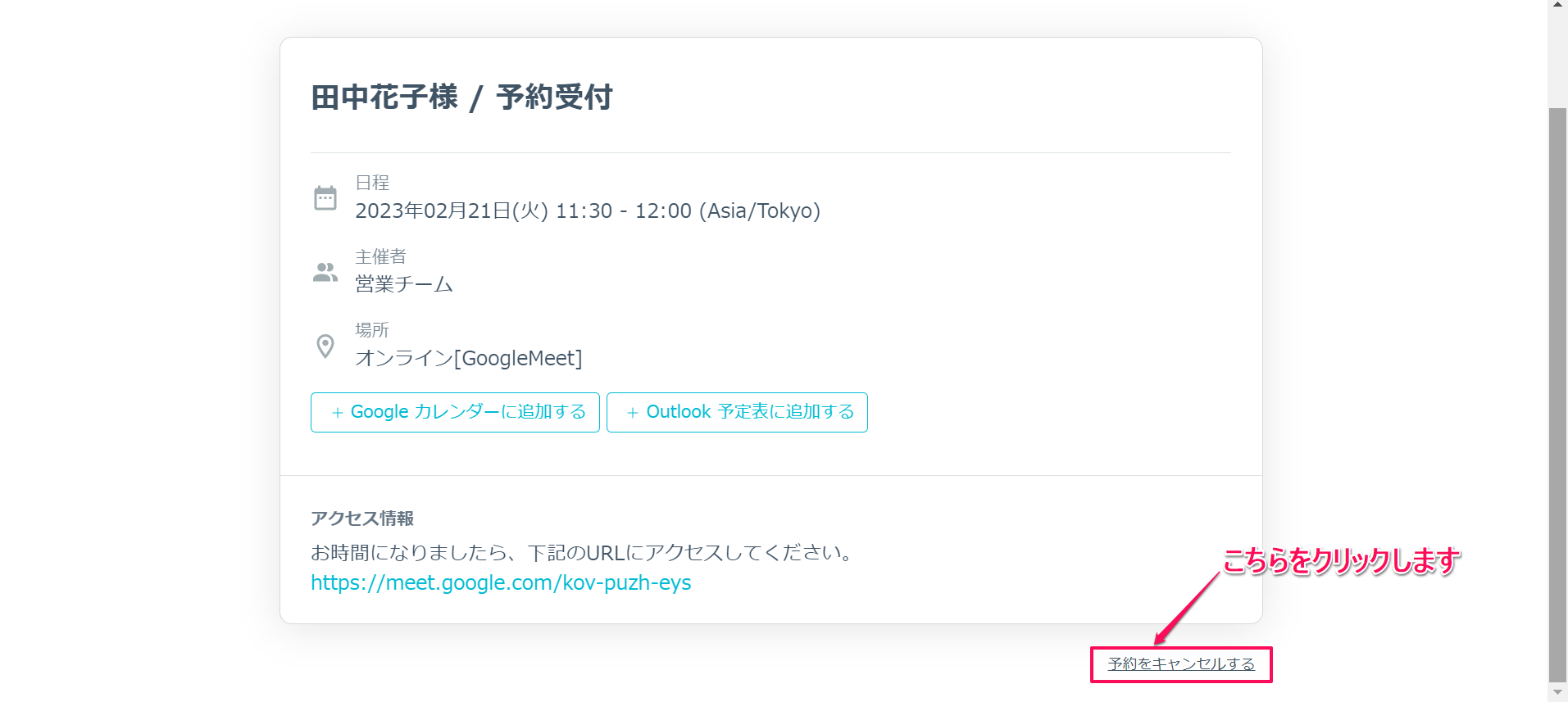Add the booking to Google カレンダー
Screen dimensions: 1568x702
pos(455,412)
